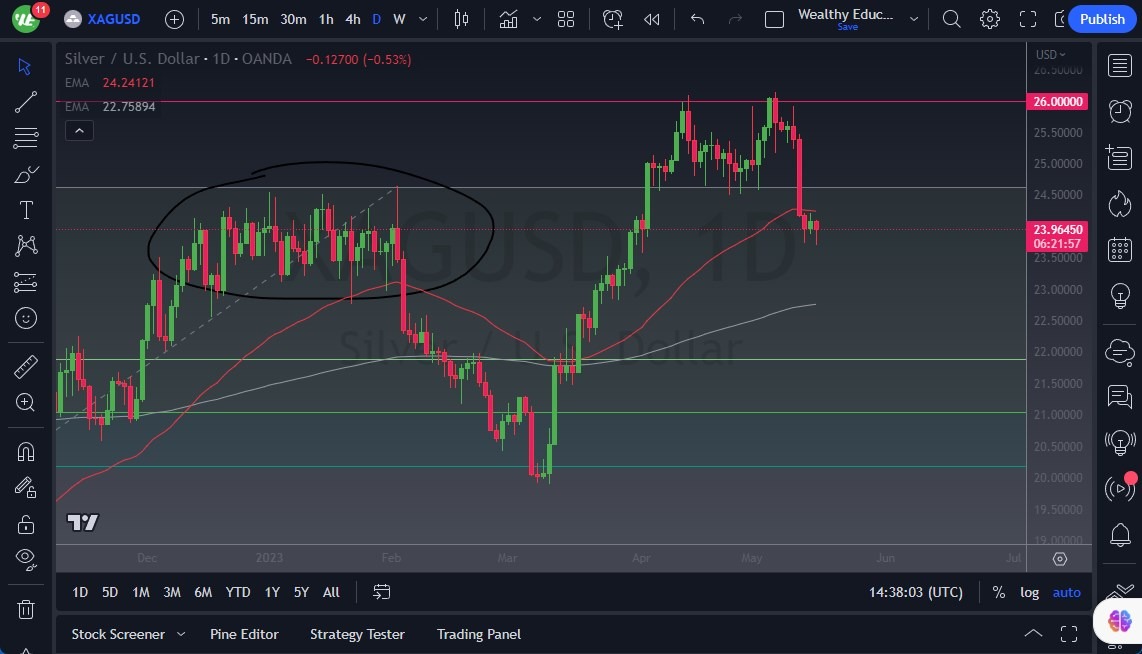
Task: Open the prediction and measurement tools
Action: (25, 282)
